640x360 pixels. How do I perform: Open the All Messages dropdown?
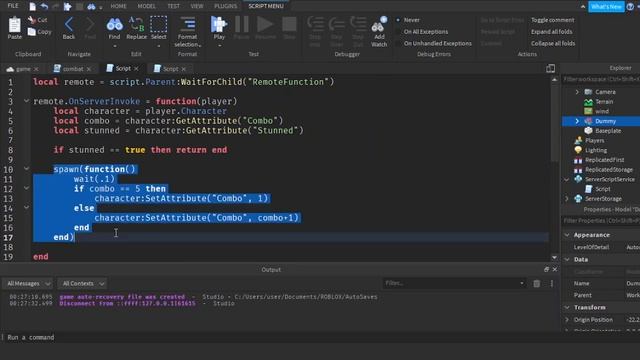[28, 283]
